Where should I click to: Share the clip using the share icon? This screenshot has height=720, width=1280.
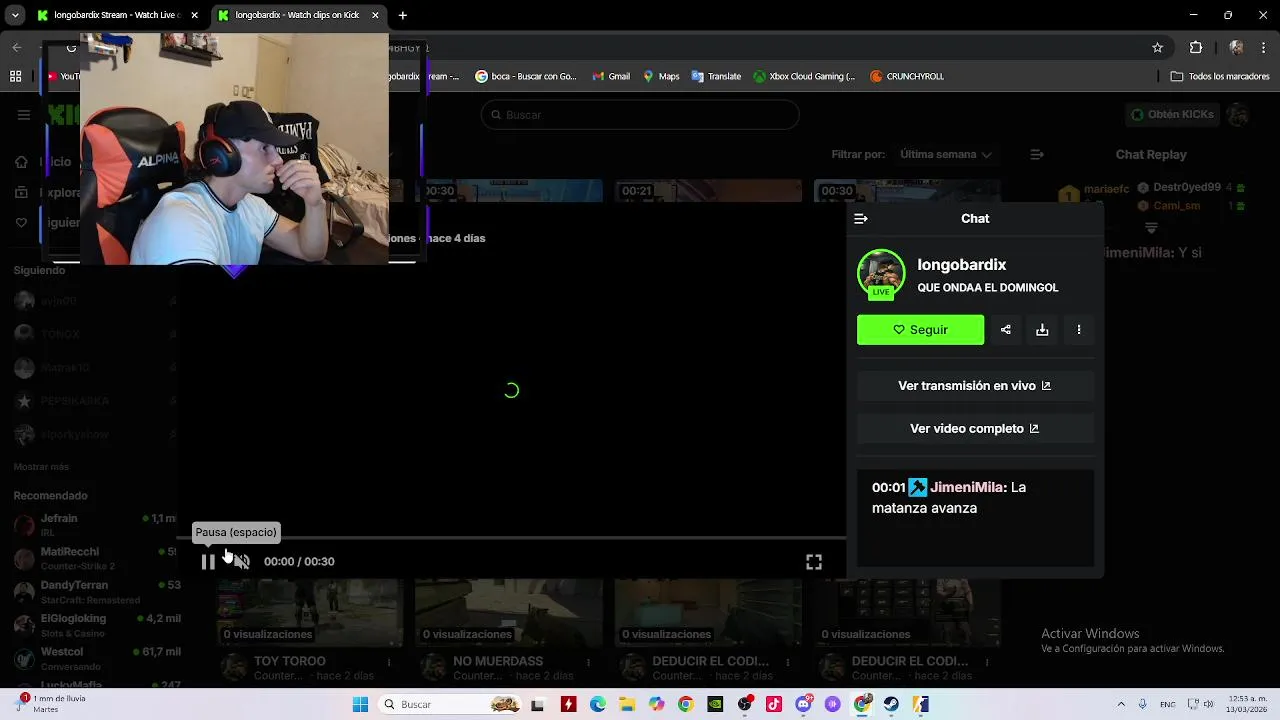pos(1006,330)
